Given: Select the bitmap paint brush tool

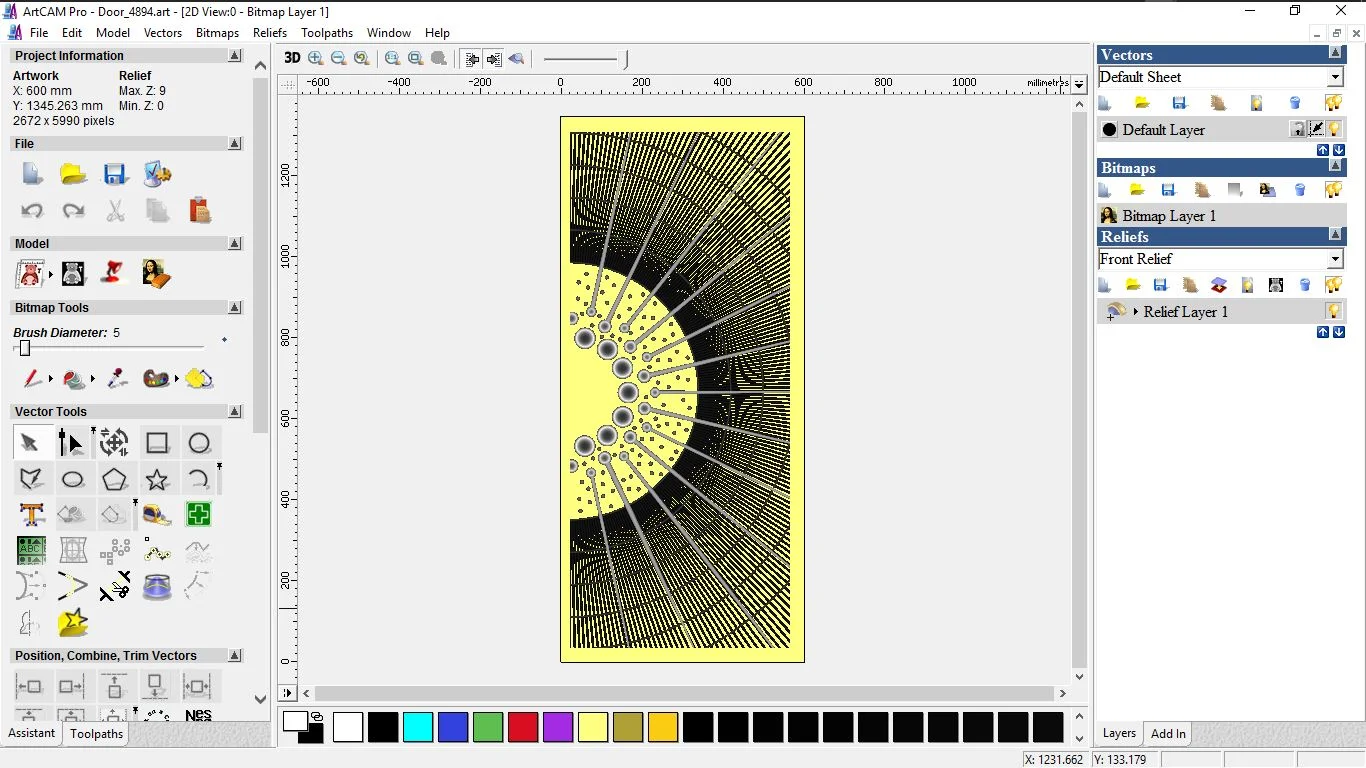Looking at the screenshot, I should click(32, 379).
